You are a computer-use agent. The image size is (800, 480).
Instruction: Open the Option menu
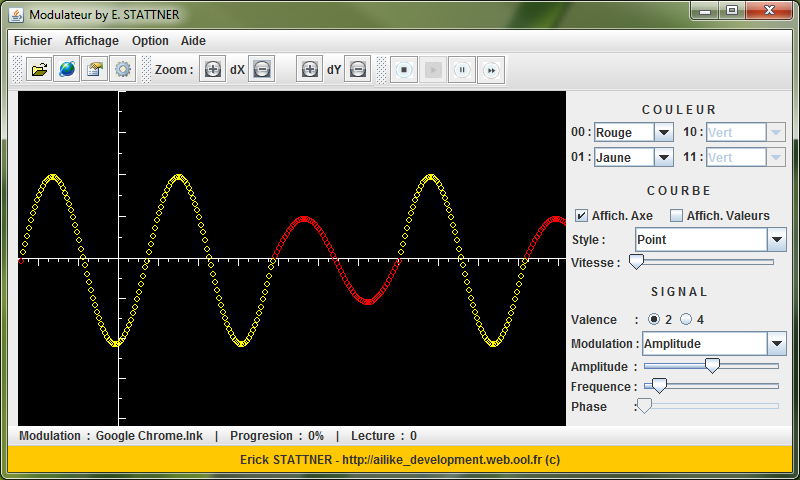150,41
